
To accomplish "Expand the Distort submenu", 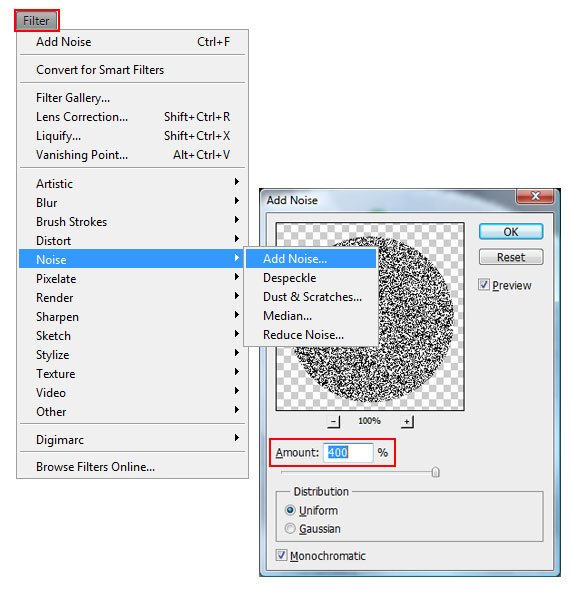I will [x=133, y=241].
